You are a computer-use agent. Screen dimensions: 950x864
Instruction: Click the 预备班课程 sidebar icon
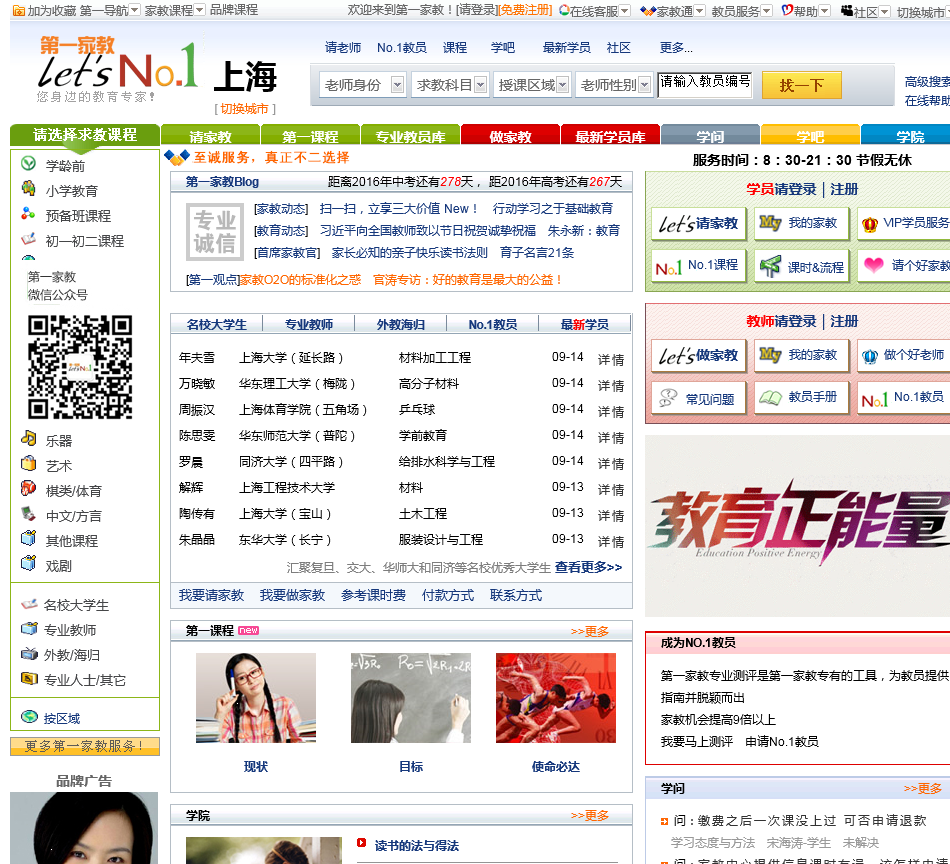pyautogui.click(x=28, y=213)
